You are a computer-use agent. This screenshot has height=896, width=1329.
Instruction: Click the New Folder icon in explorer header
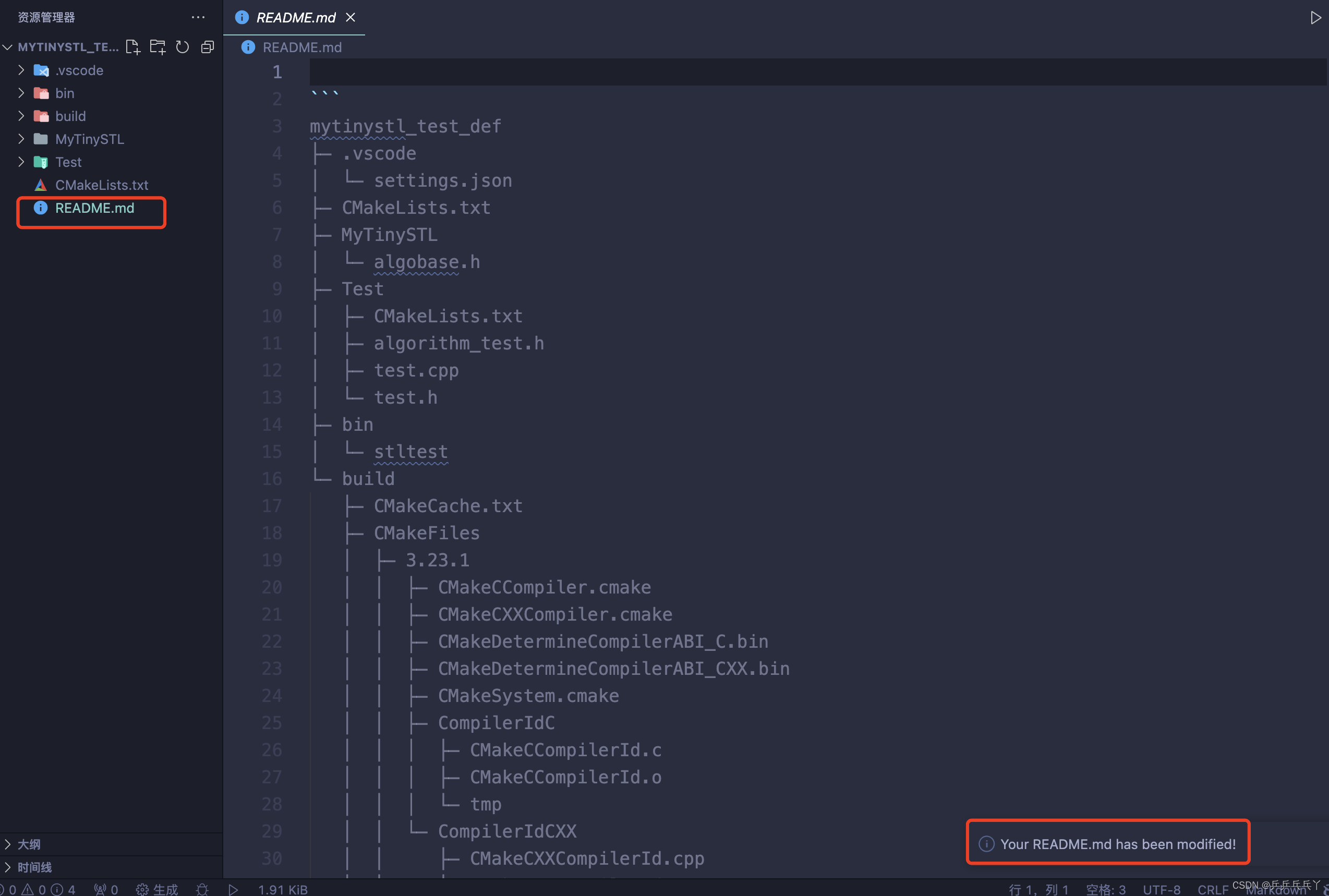[158, 47]
